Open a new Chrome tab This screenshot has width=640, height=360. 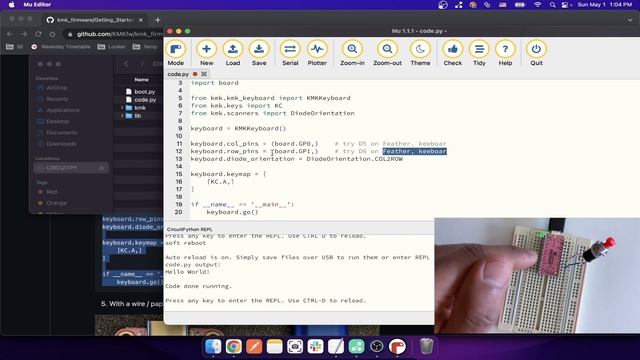pos(158,20)
